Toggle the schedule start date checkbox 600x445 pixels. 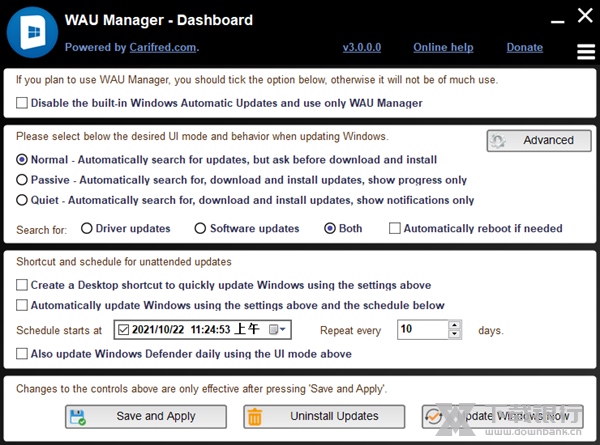tap(123, 329)
